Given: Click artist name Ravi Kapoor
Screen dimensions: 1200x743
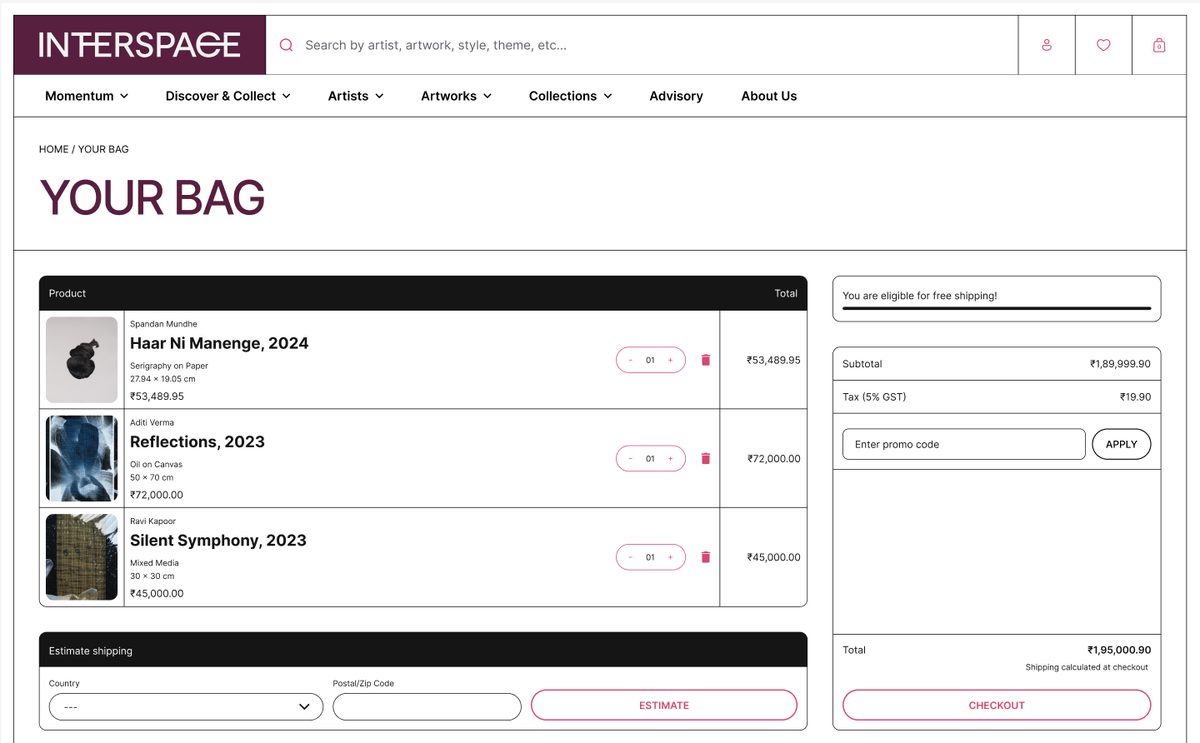Looking at the screenshot, I should pyautogui.click(x=153, y=521).
